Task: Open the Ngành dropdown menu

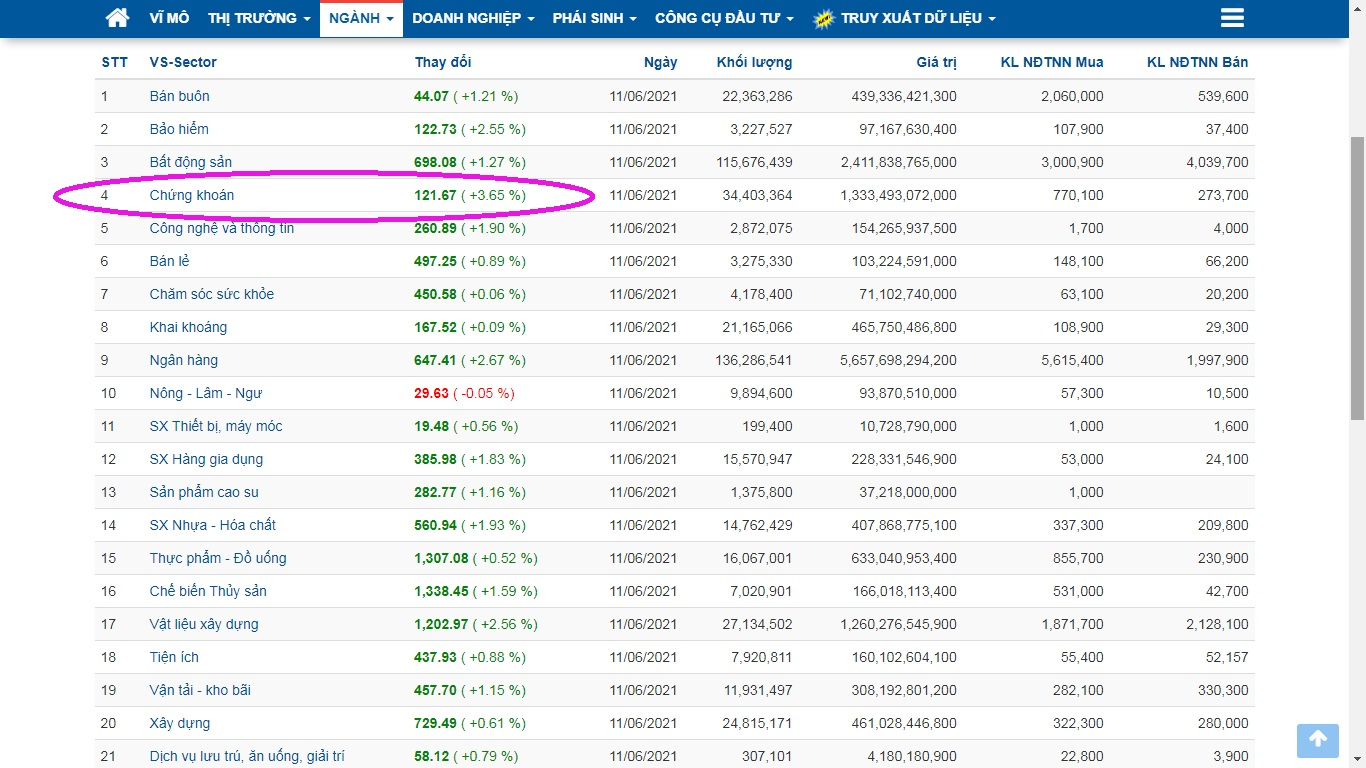Action: click(361, 18)
